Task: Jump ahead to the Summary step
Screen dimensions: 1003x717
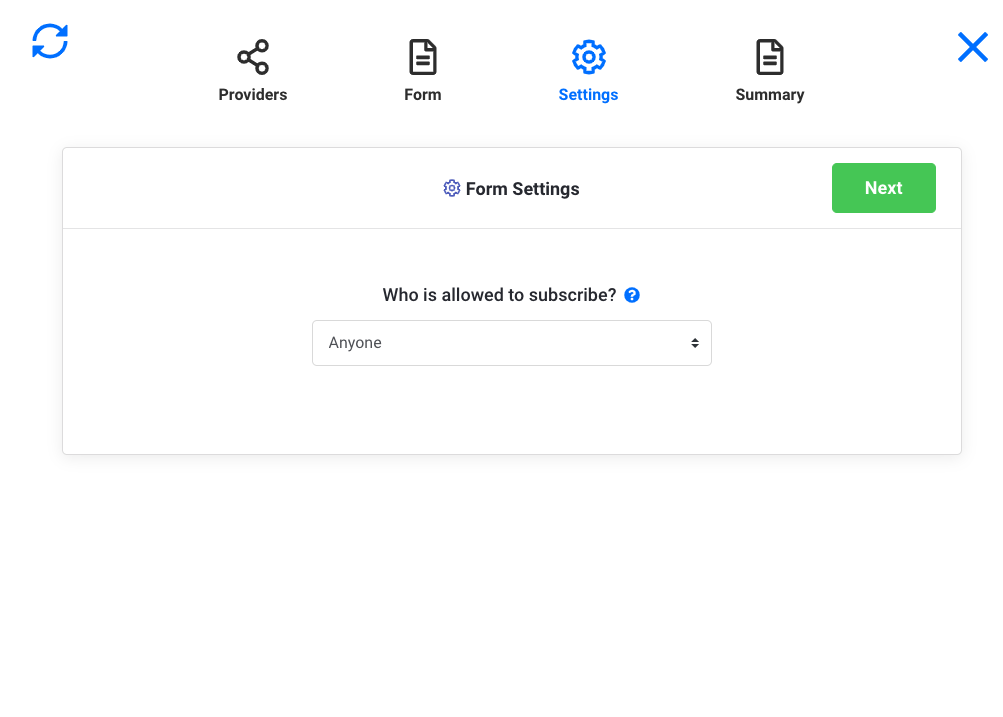Action: 769,94
